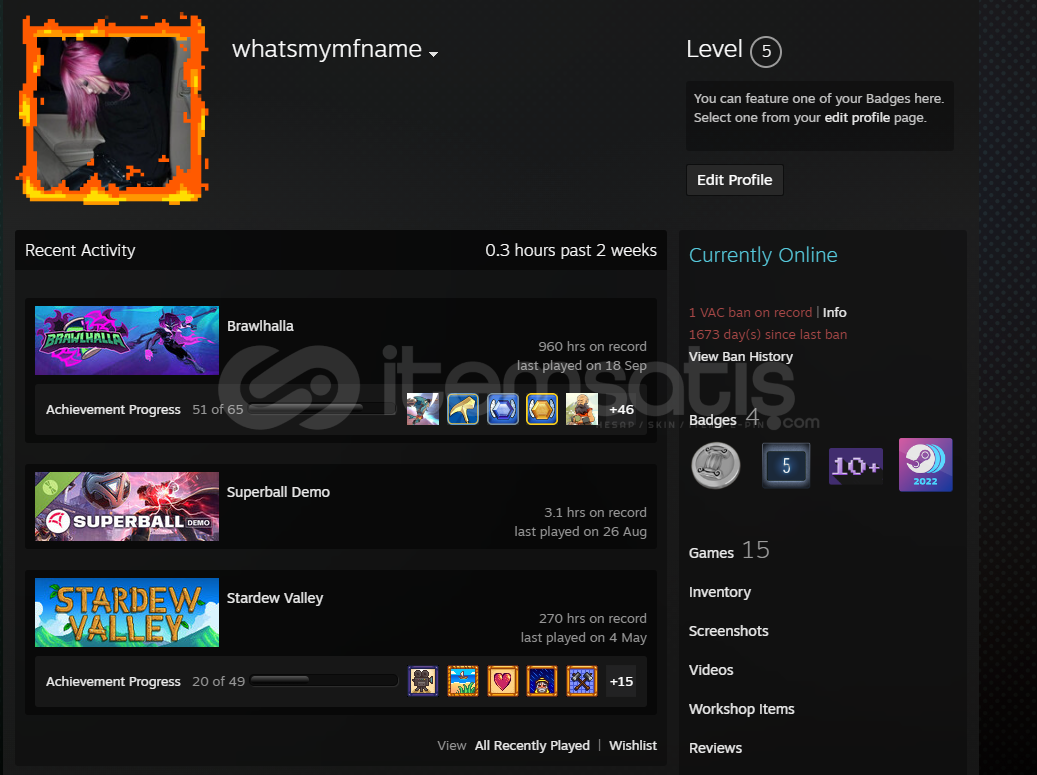Open All Recently Played link
This screenshot has width=1037, height=775.
(x=532, y=745)
